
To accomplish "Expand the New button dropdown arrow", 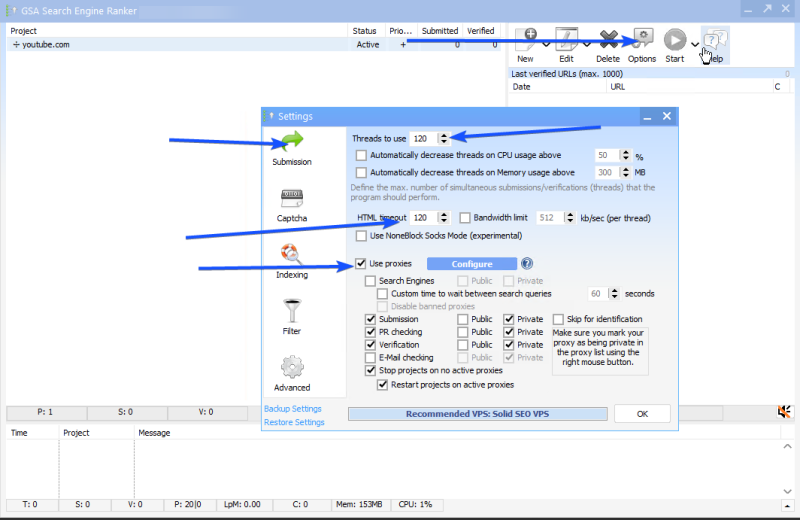I will [x=545, y=44].
